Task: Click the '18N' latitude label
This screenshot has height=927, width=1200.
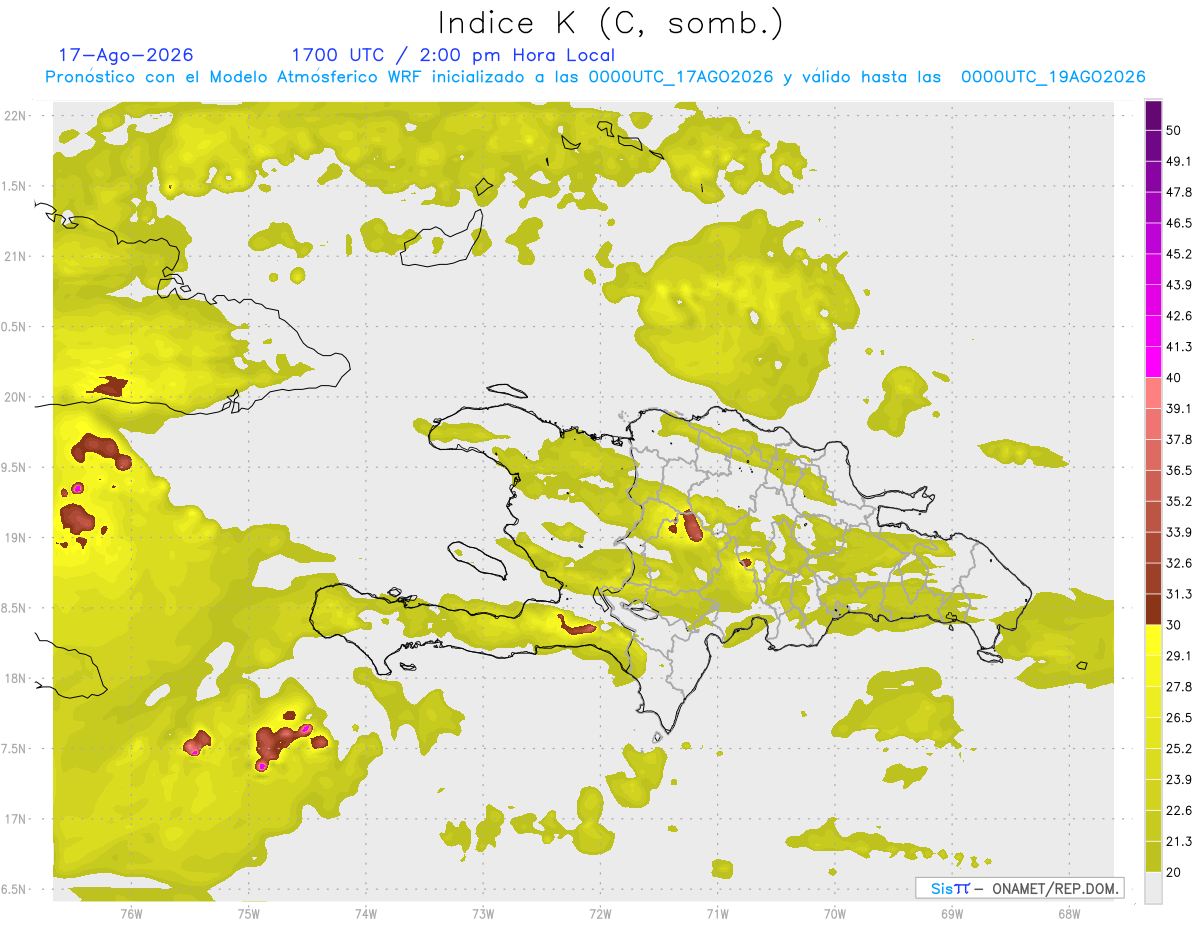Action: pos(15,678)
